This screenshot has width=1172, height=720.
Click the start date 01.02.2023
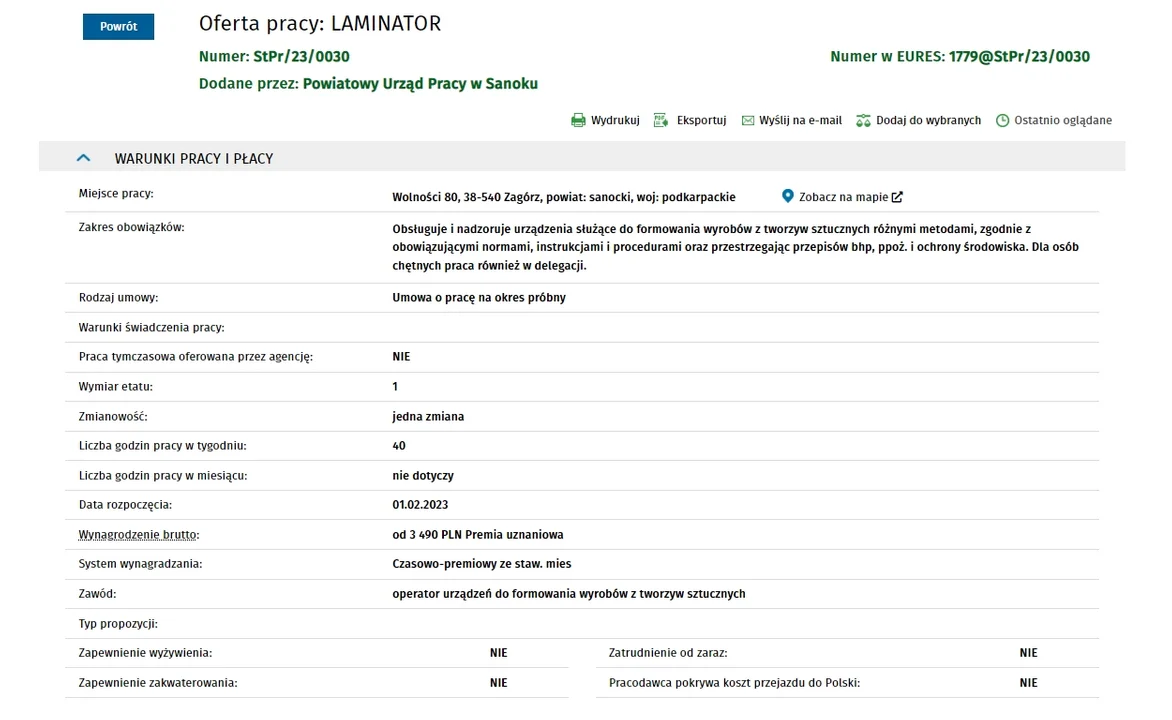[x=420, y=505]
